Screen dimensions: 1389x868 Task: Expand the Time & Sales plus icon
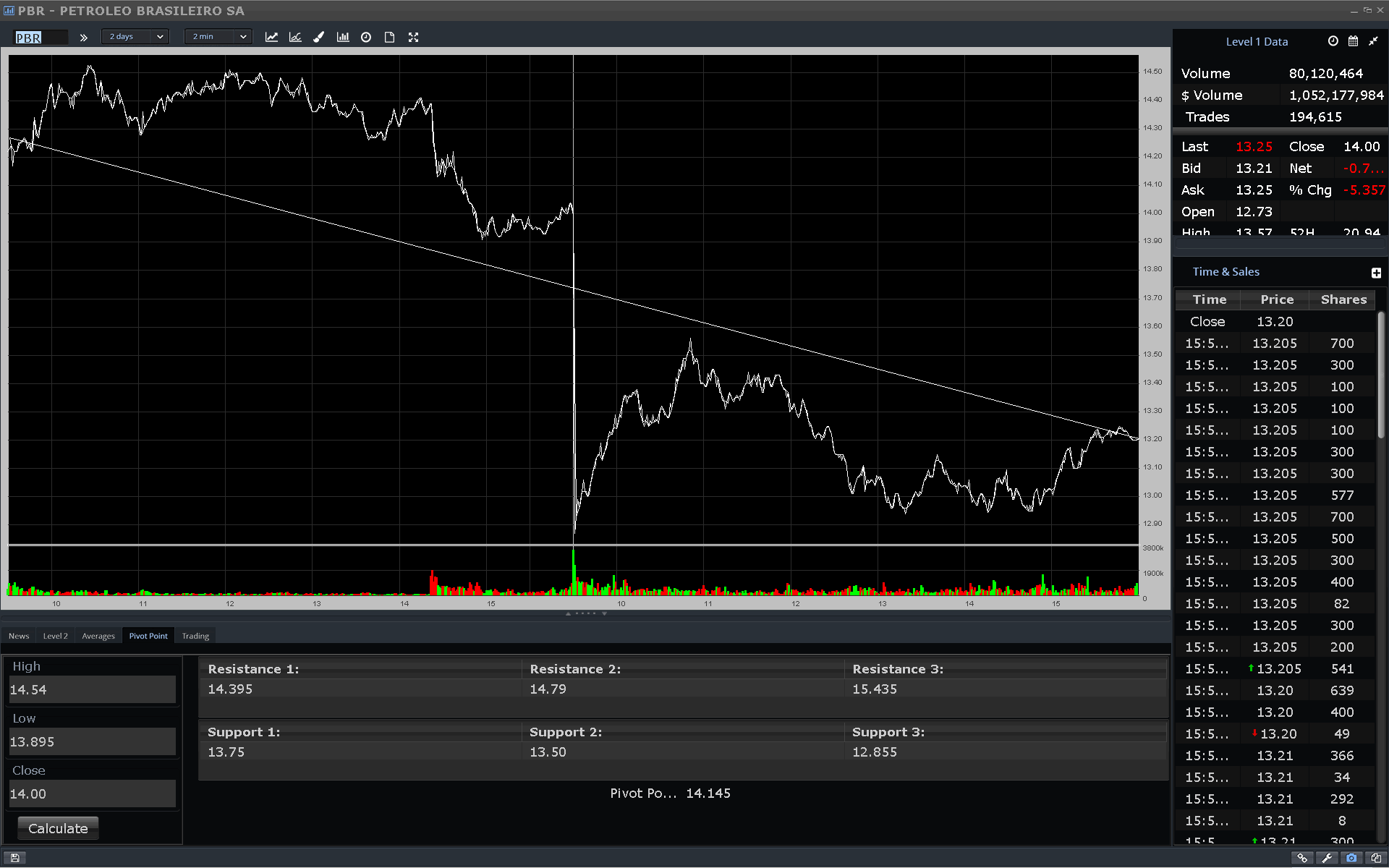[x=1376, y=273]
